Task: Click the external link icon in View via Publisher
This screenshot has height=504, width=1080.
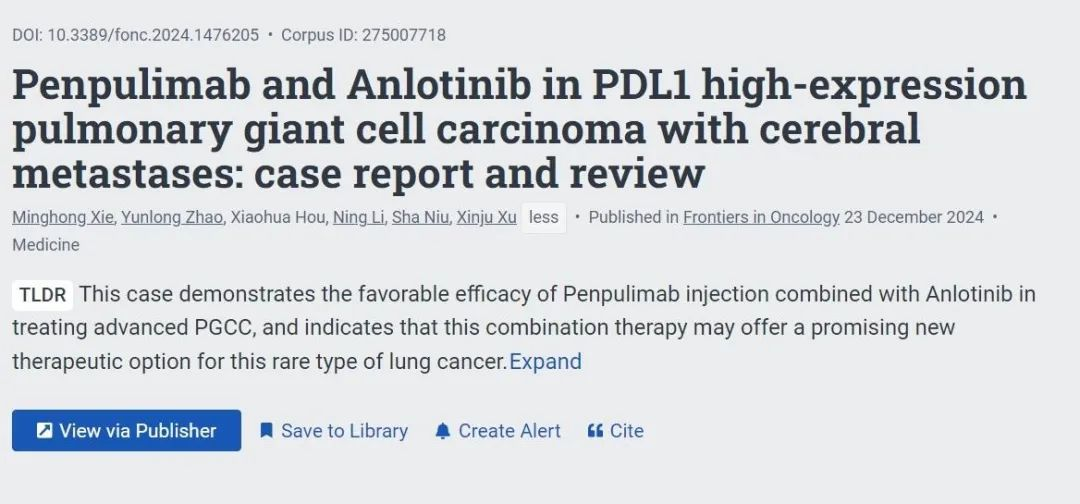Action: point(44,431)
